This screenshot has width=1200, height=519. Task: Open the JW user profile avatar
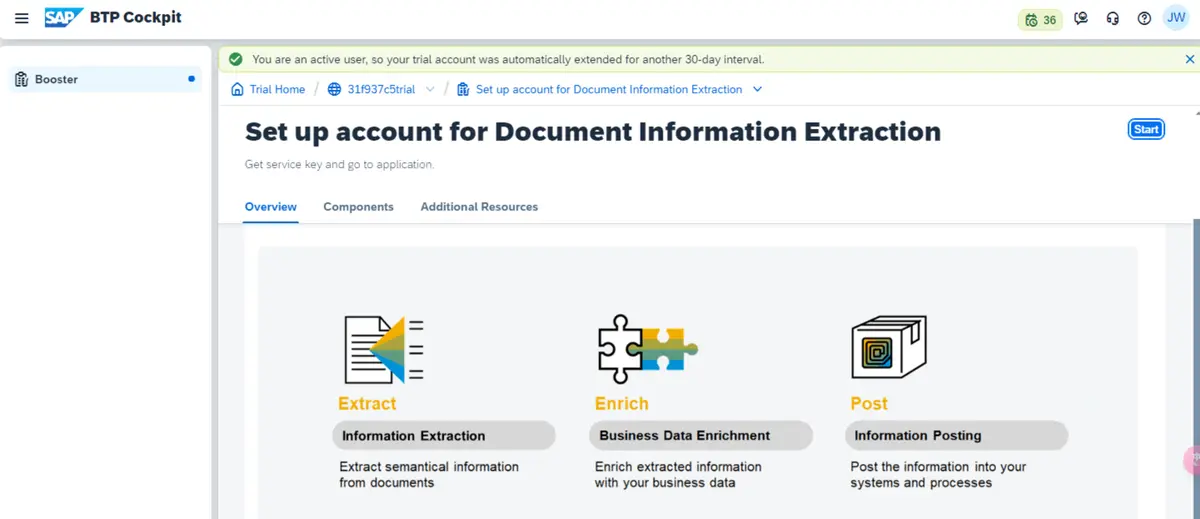[x=1176, y=18]
